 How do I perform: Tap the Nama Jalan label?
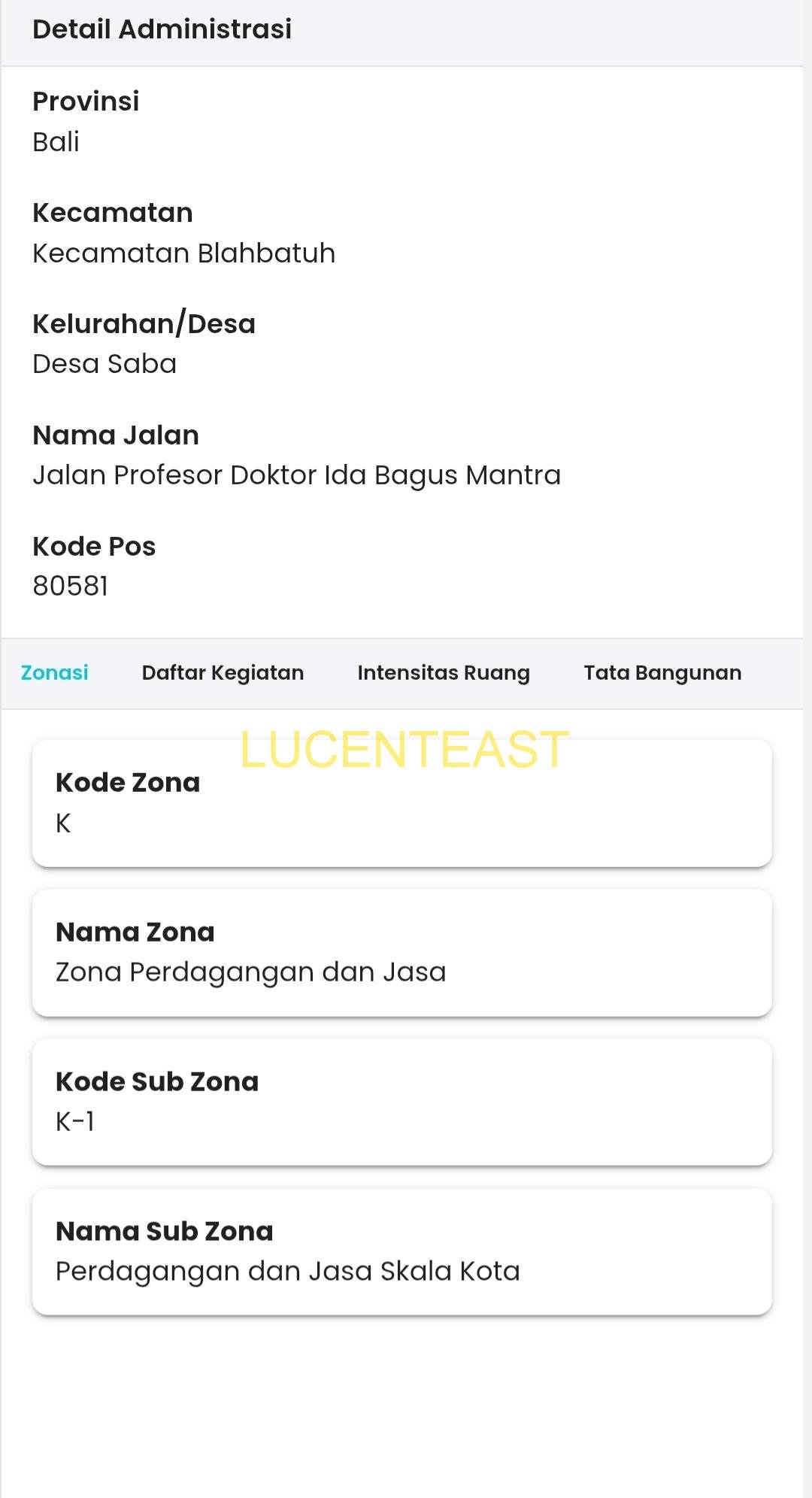[116, 435]
